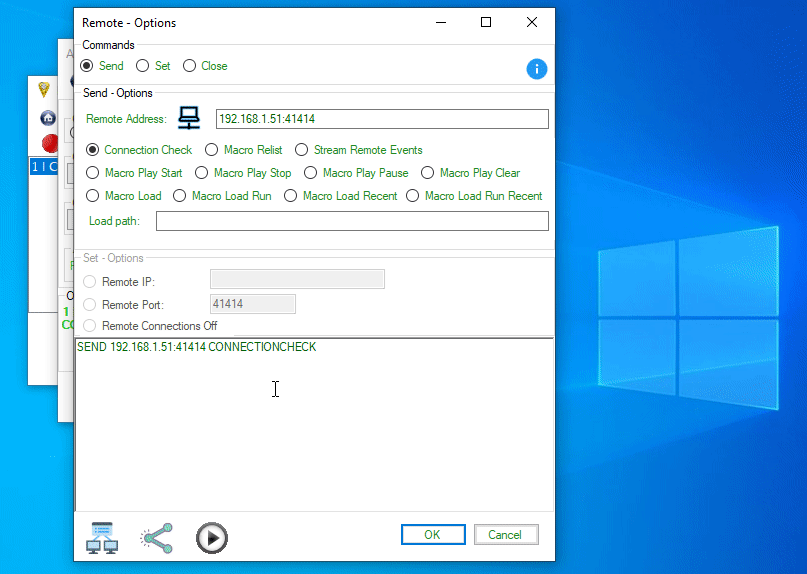Confirm with the OK button
This screenshot has height=574, width=807.
point(432,535)
